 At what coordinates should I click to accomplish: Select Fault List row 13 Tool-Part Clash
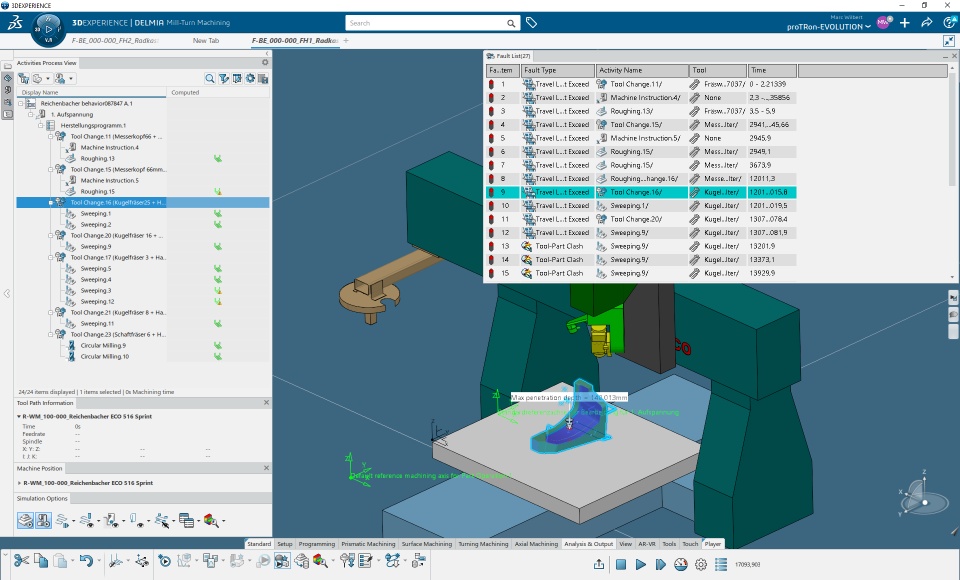(641, 246)
